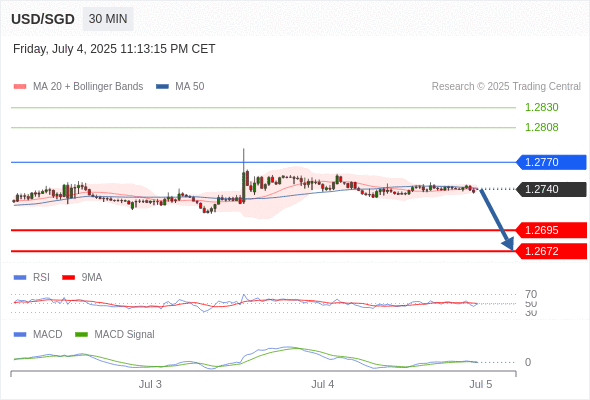Toggle the MACD legend entry
The width and height of the screenshot is (590, 400).
point(38,334)
